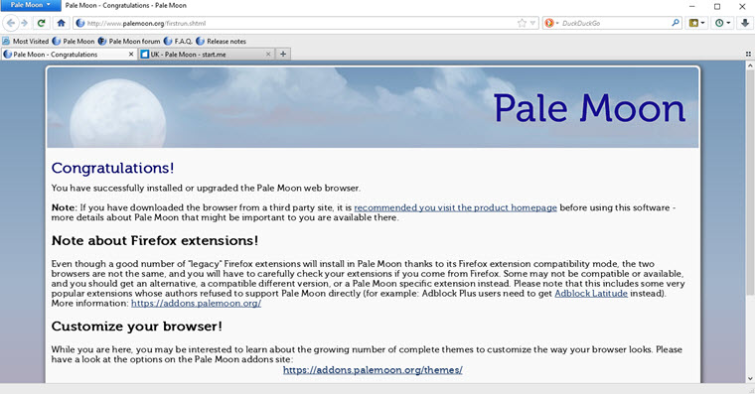Click the Pale Moon banner title
The width and height of the screenshot is (755, 394).
[589, 108]
